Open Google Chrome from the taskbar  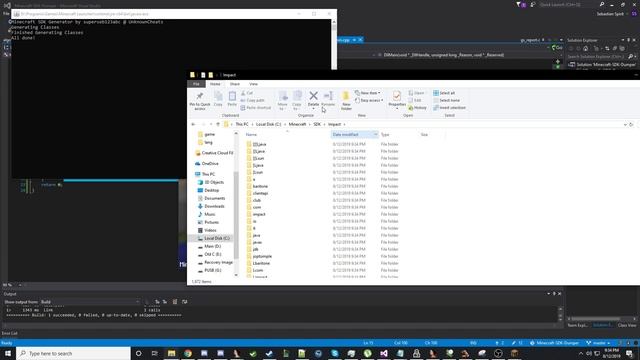click(188, 353)
